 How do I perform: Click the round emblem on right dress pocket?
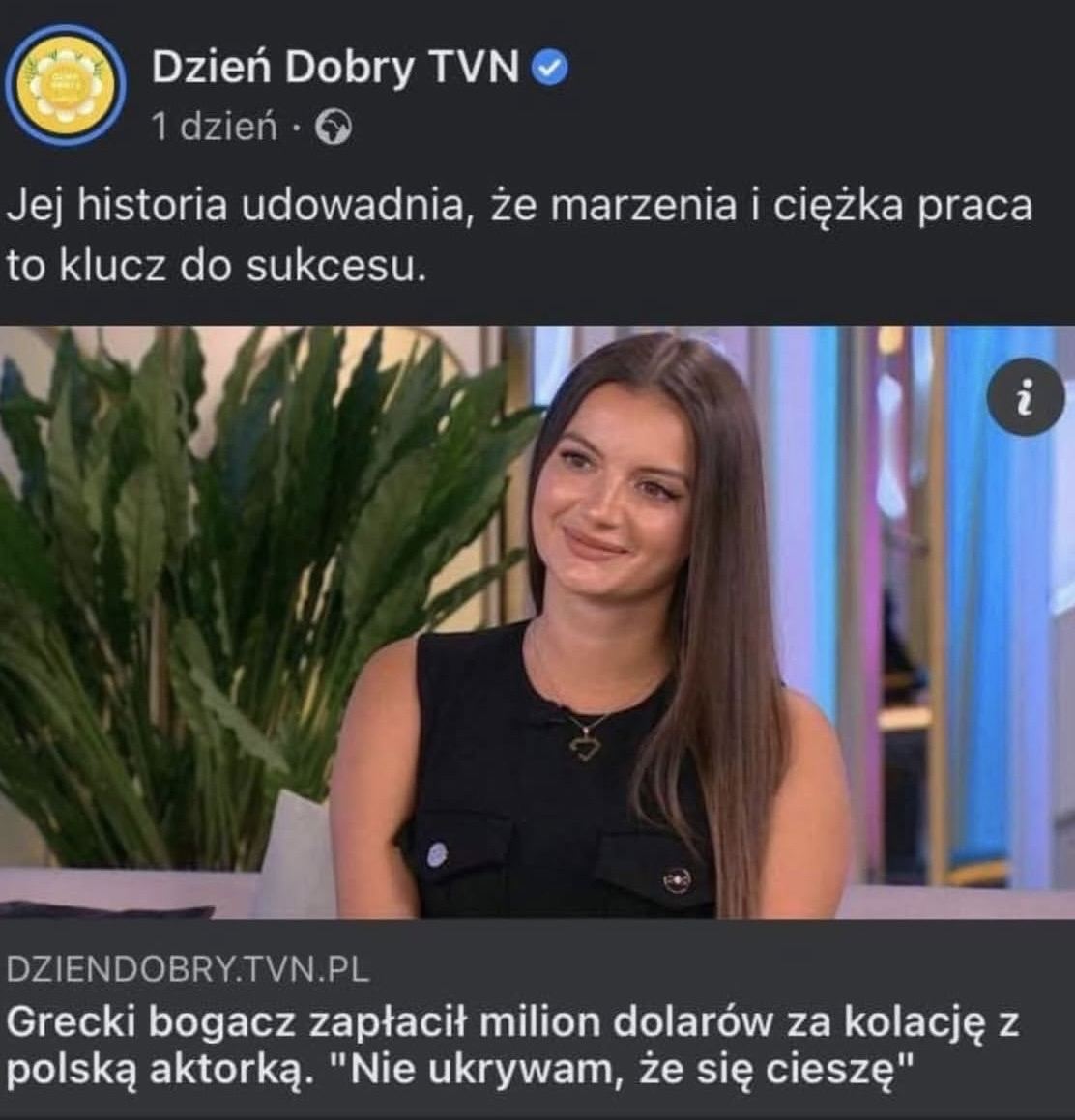click(x=676, y=880)
